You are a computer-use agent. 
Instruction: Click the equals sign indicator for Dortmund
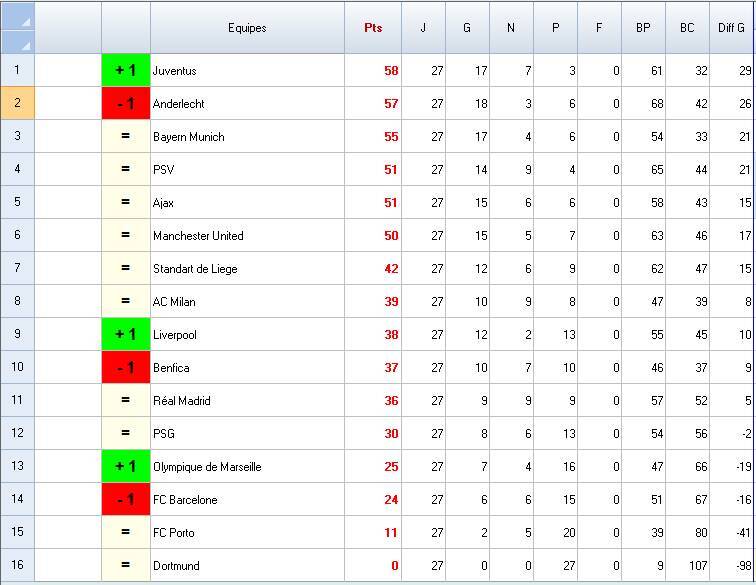click(x=126, y=566)
